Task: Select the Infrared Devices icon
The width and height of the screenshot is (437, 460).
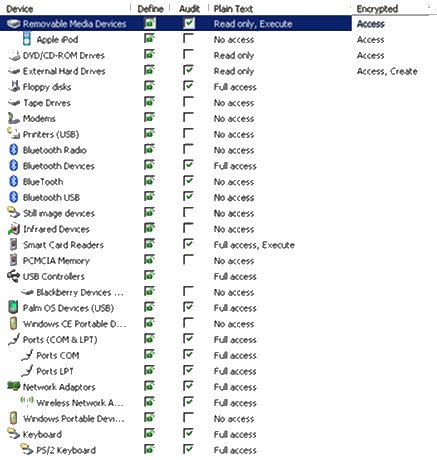Action: (14, 229)
